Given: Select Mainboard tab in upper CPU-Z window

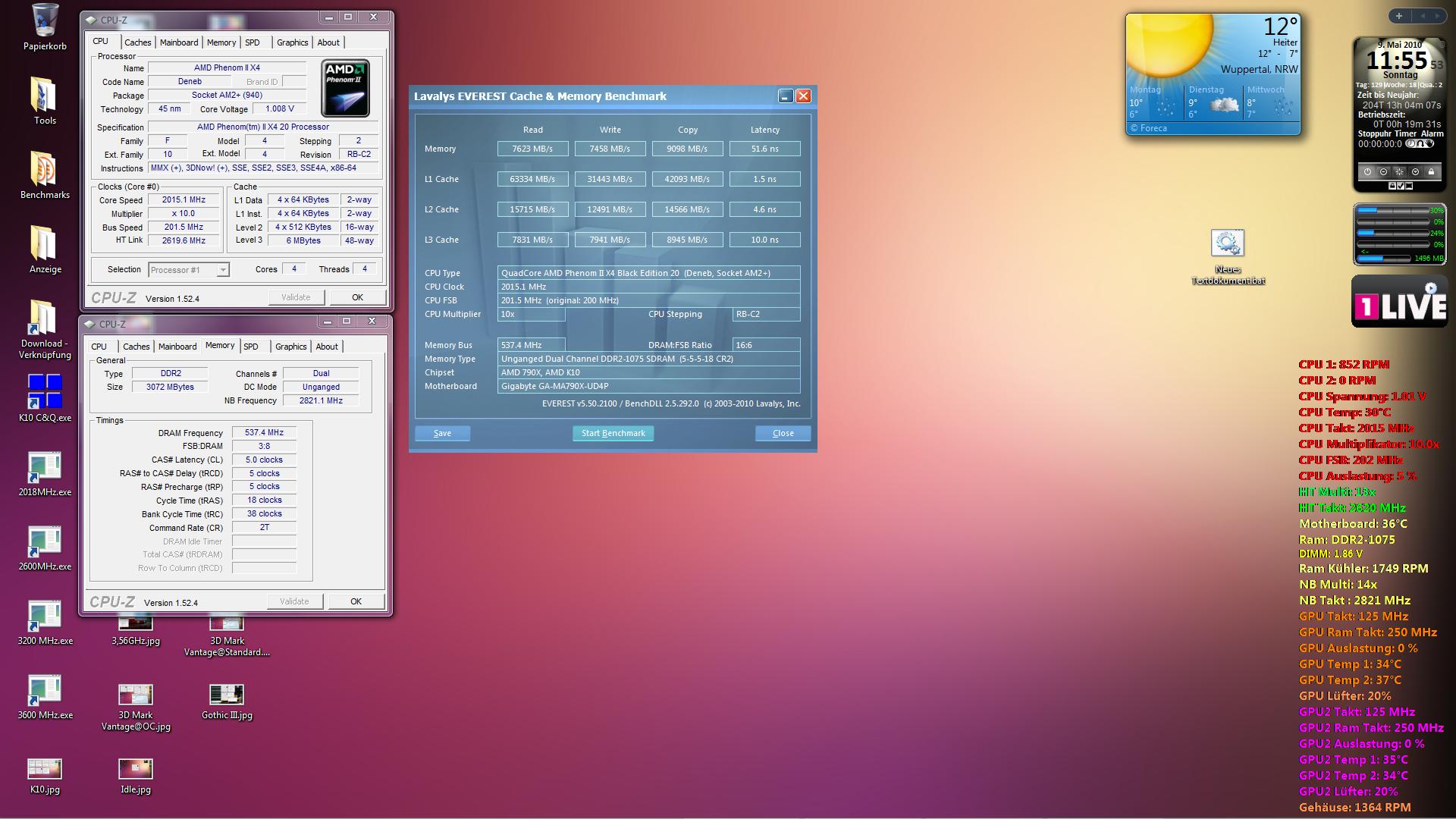Looking at the screenshot, I should [179, 42].
